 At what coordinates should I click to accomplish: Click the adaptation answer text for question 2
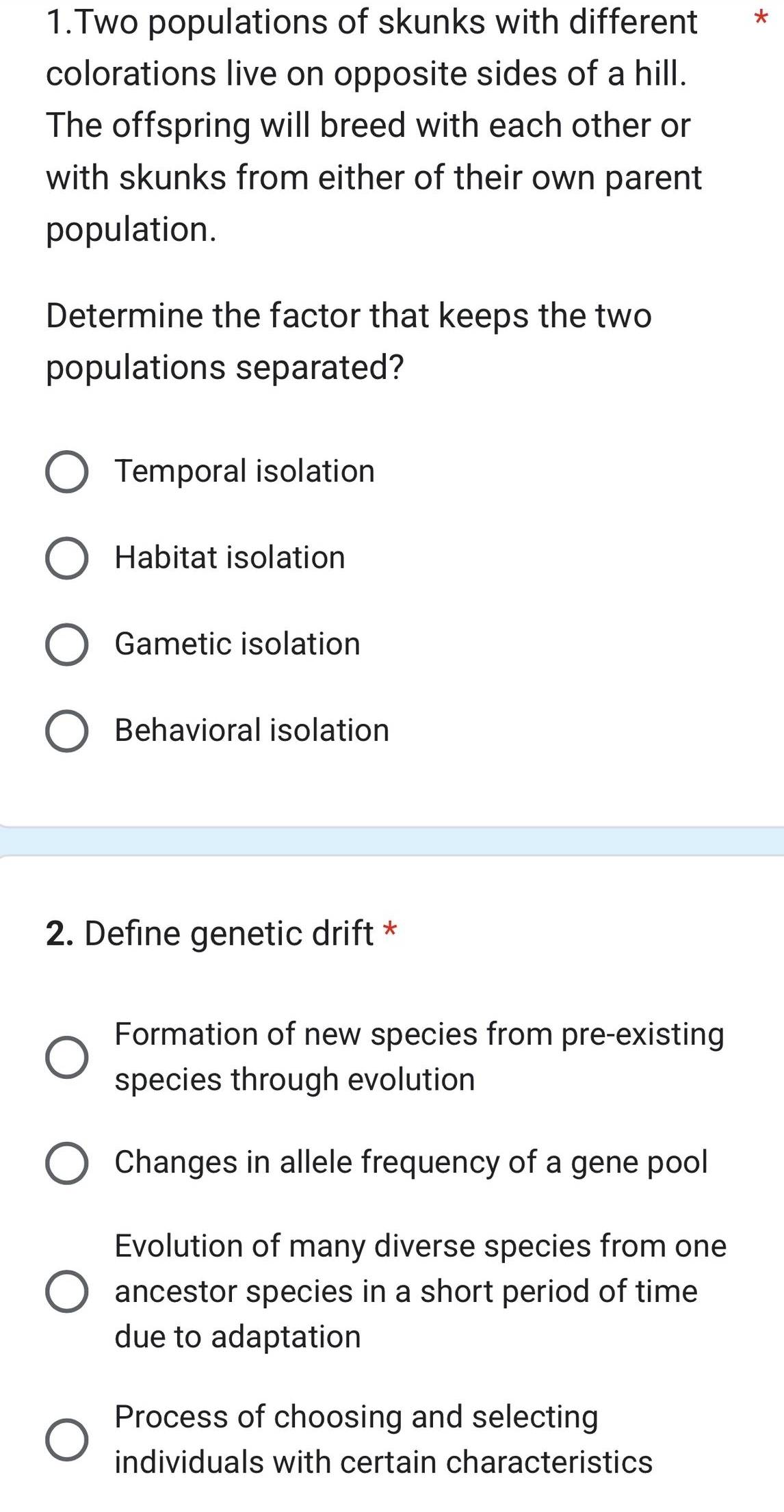420,1286
